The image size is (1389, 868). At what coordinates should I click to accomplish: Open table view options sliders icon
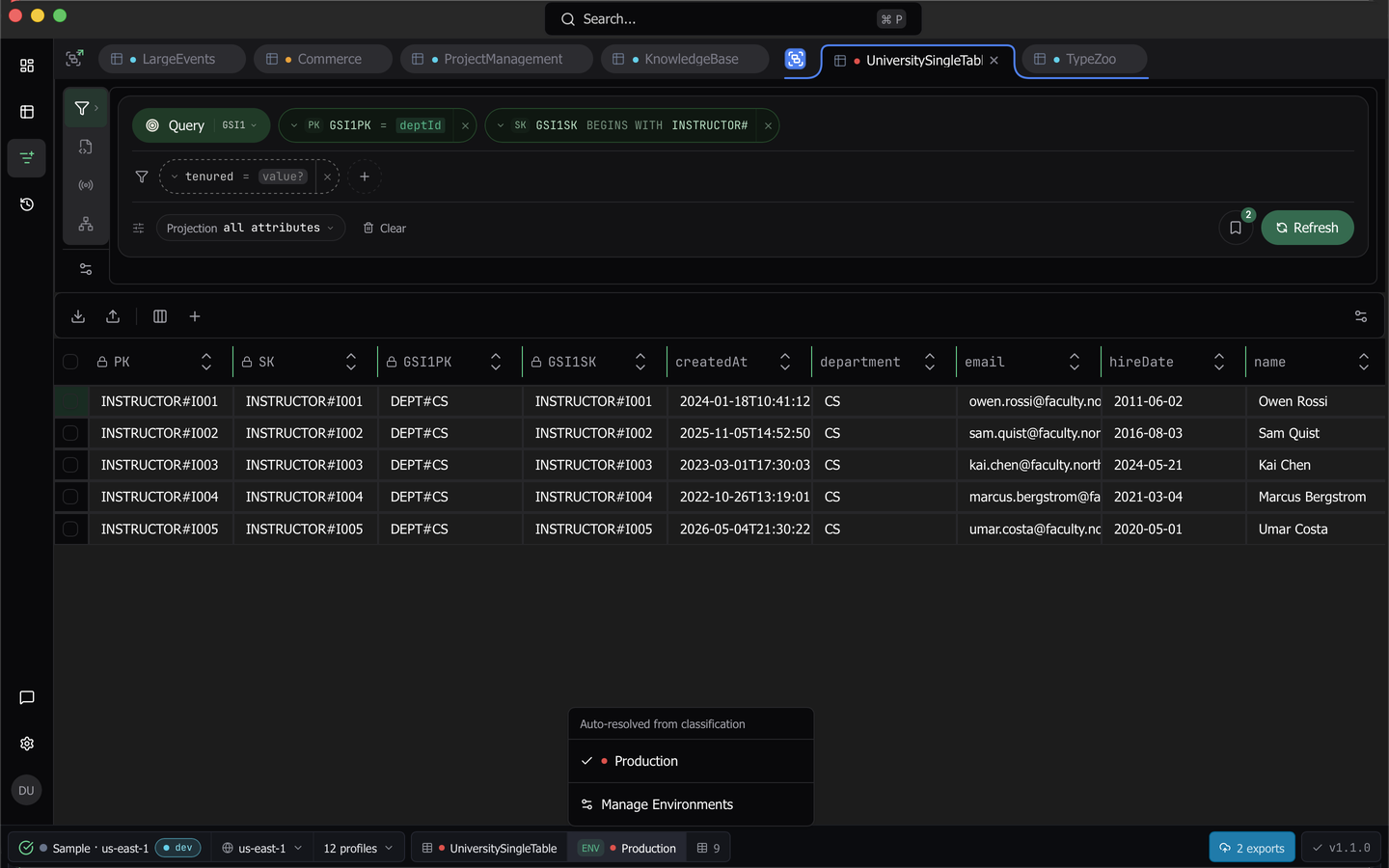[1361, 316]
